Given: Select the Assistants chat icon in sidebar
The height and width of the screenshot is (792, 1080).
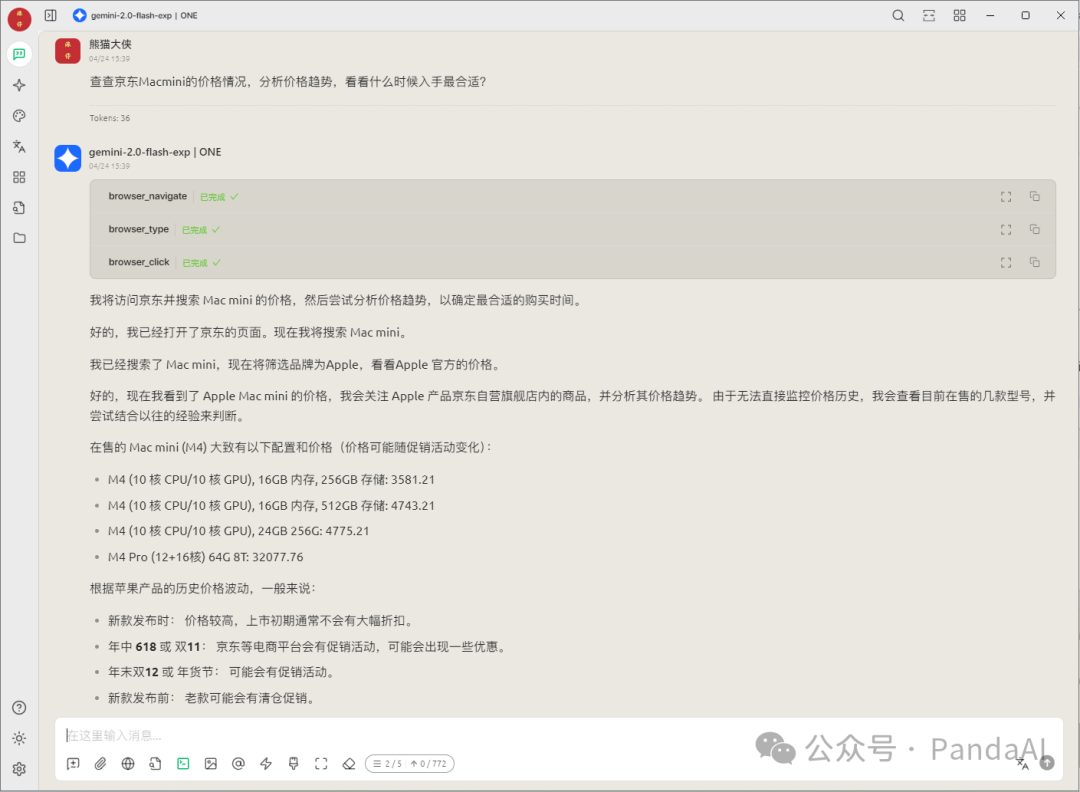Looking at the screenshot, I should tap(19, 54).
